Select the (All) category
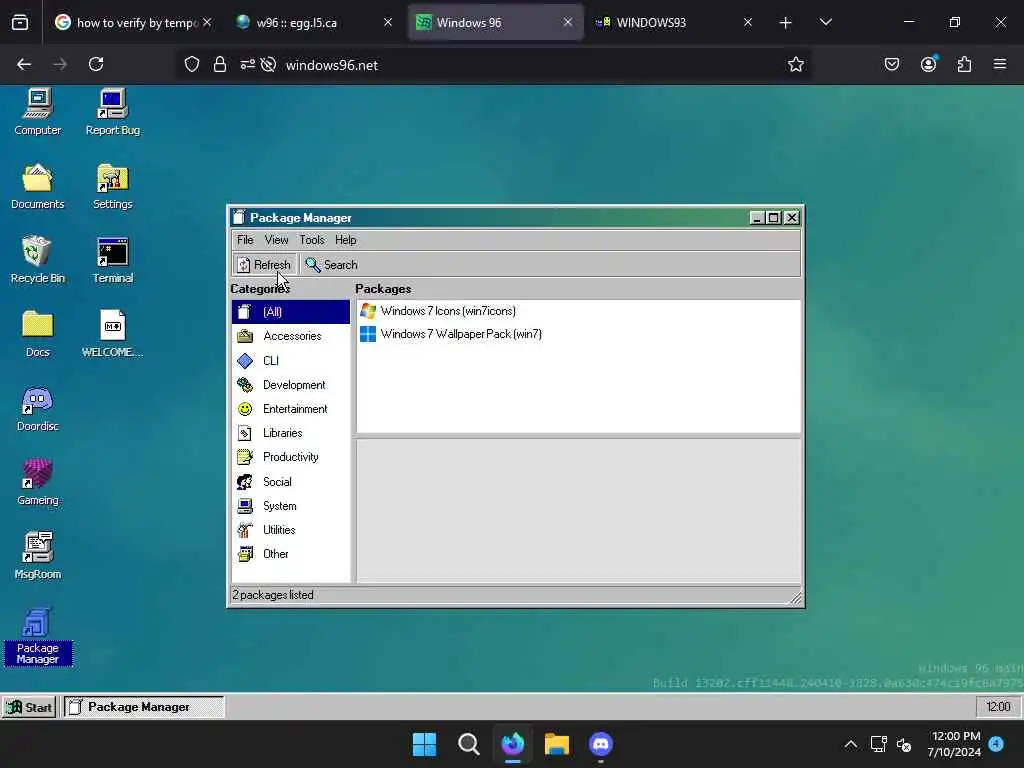Viewport: 1024px width, 768px height. 291,312
